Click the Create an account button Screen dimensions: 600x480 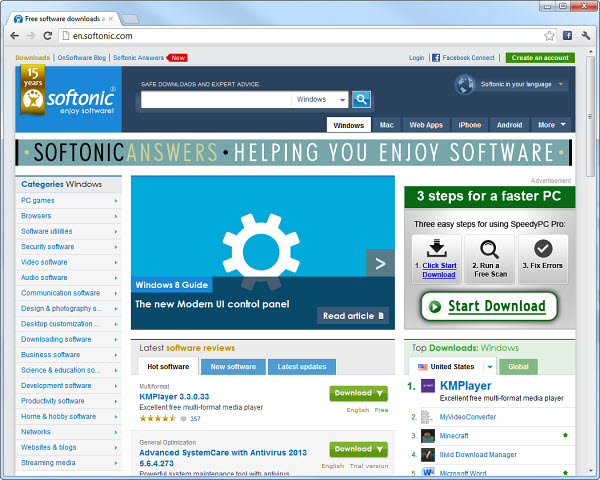540,58
